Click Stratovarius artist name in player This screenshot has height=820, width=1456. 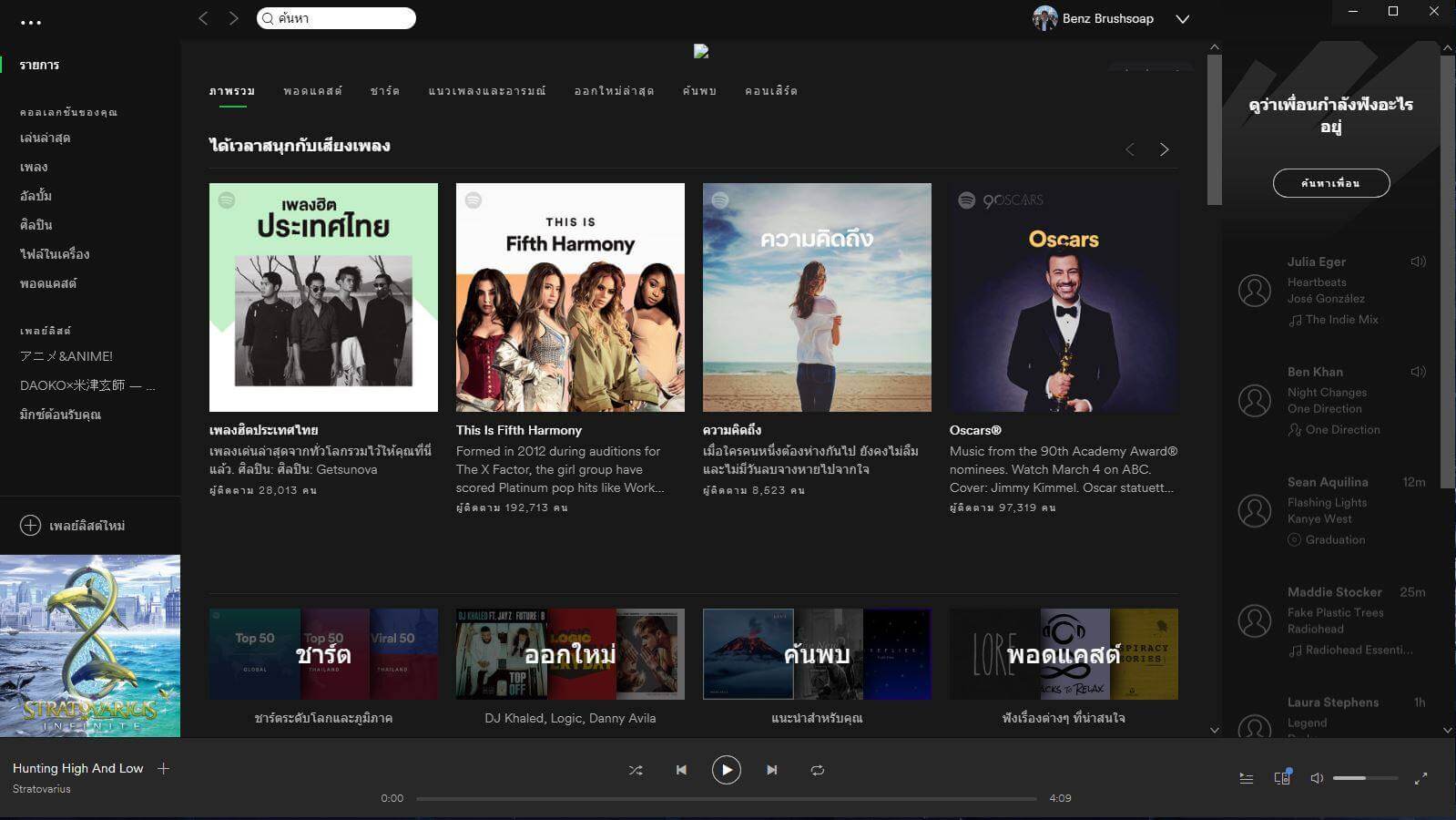click(x=42, y=789)
